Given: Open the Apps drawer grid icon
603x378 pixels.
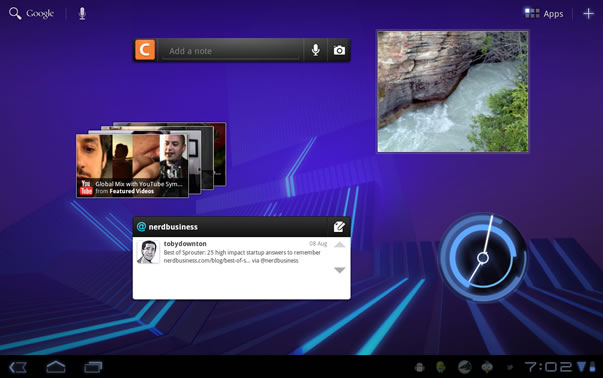Looking at the screenshot, I should click(532, 13).
